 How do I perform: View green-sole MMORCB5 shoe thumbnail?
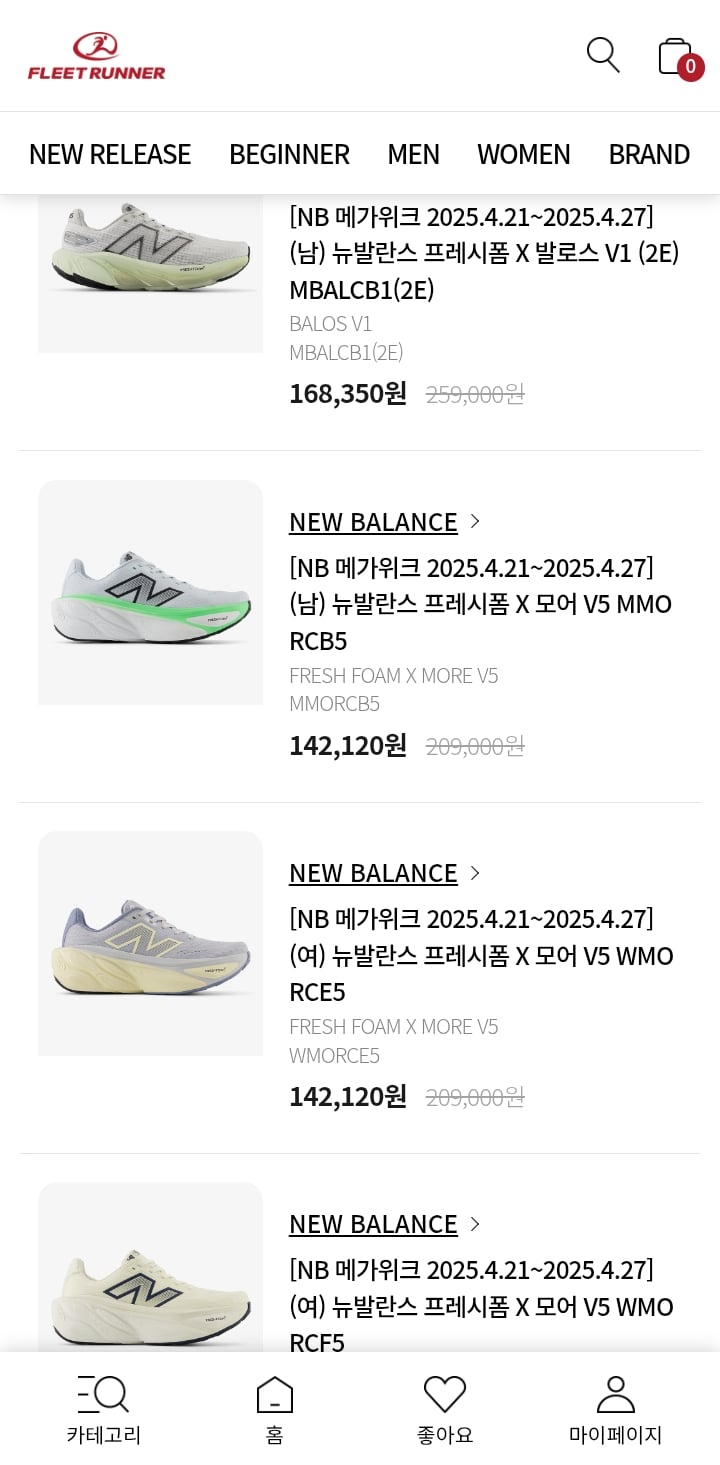pos(151,592)
